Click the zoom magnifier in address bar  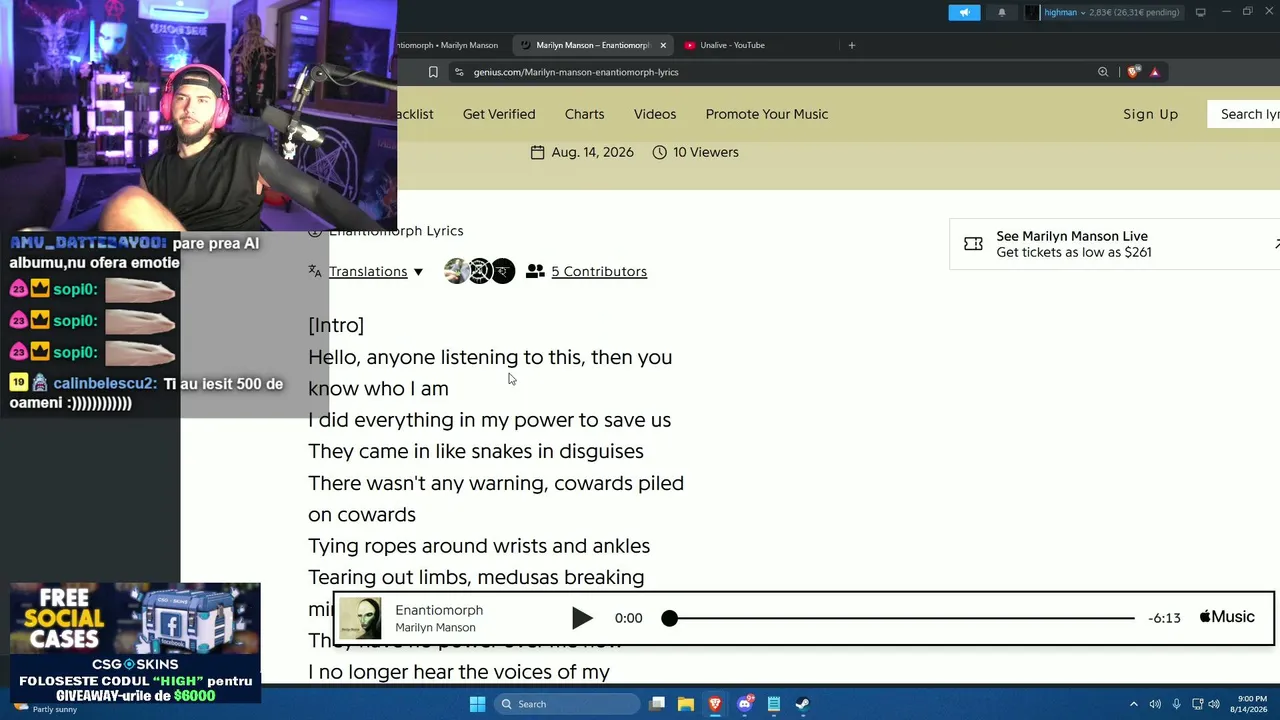point(1103,72)
